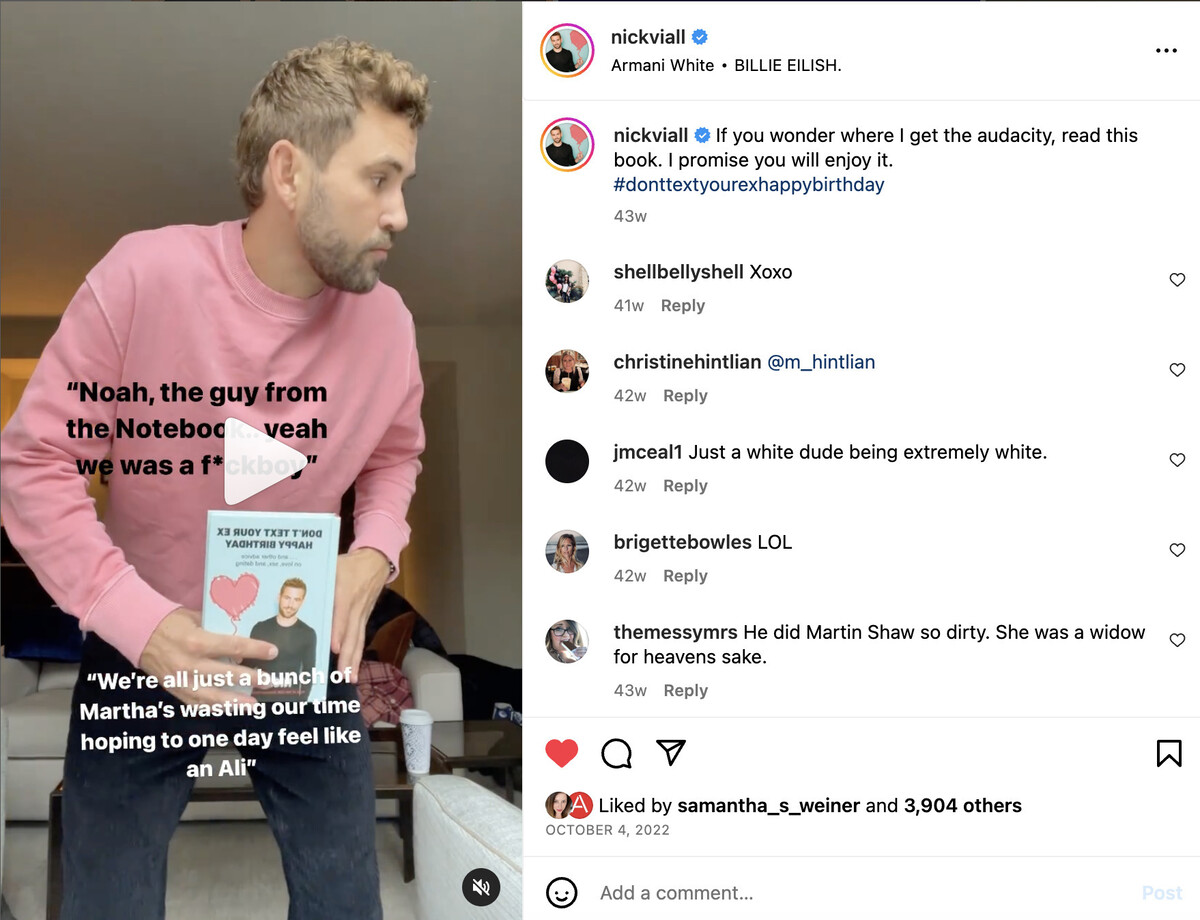Open nickviall's header profile picture
1200x920 pixels.
click(x=568, y=50)
